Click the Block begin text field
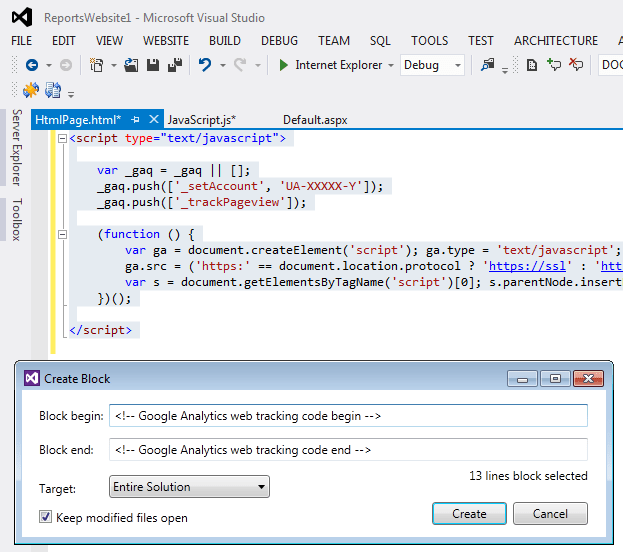Screen dimensions: 623x552 pos(348,416)
